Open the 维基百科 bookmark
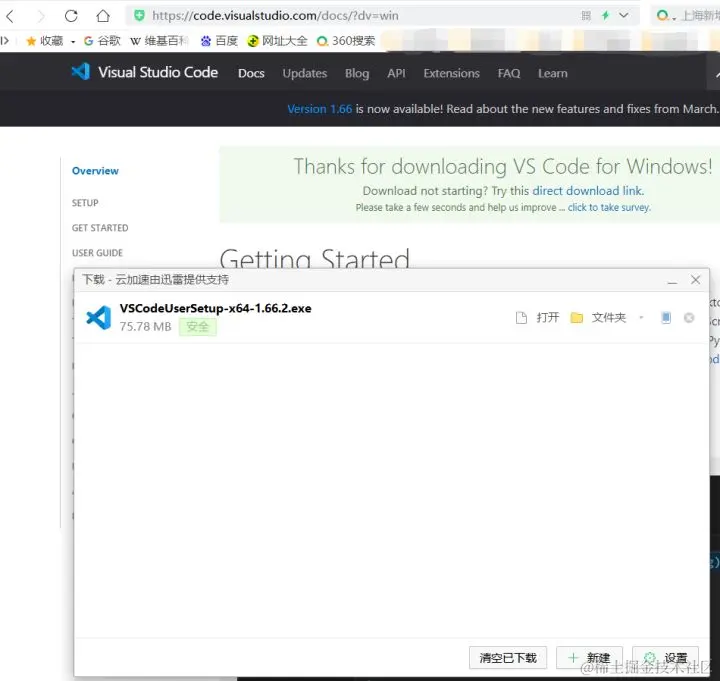The image size is (720, 681). pyautogui.click(x=159, y=41)
